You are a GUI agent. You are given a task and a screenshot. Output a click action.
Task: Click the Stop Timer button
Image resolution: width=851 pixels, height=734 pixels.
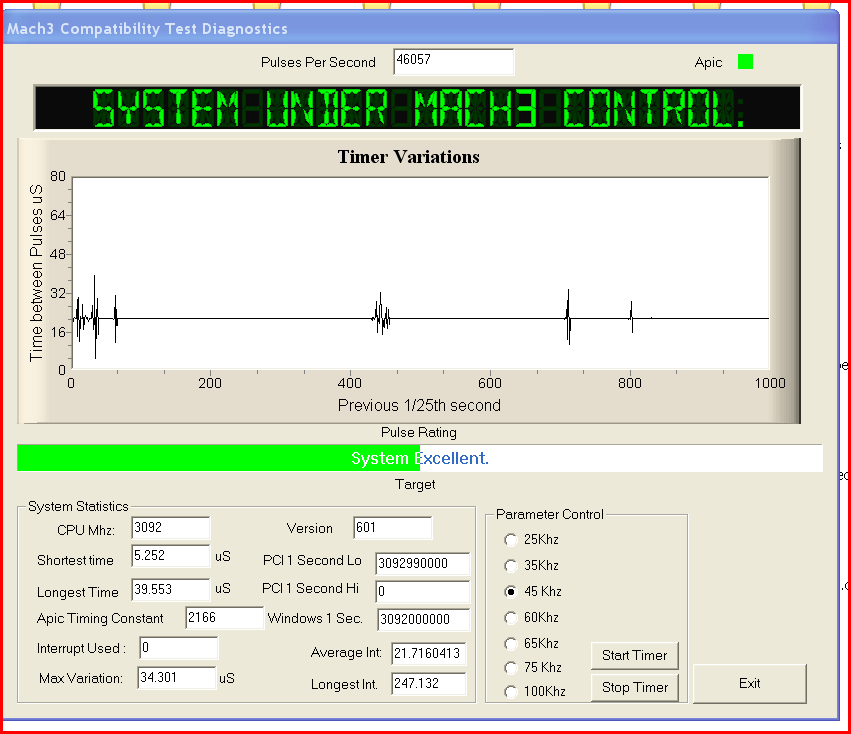634,687
